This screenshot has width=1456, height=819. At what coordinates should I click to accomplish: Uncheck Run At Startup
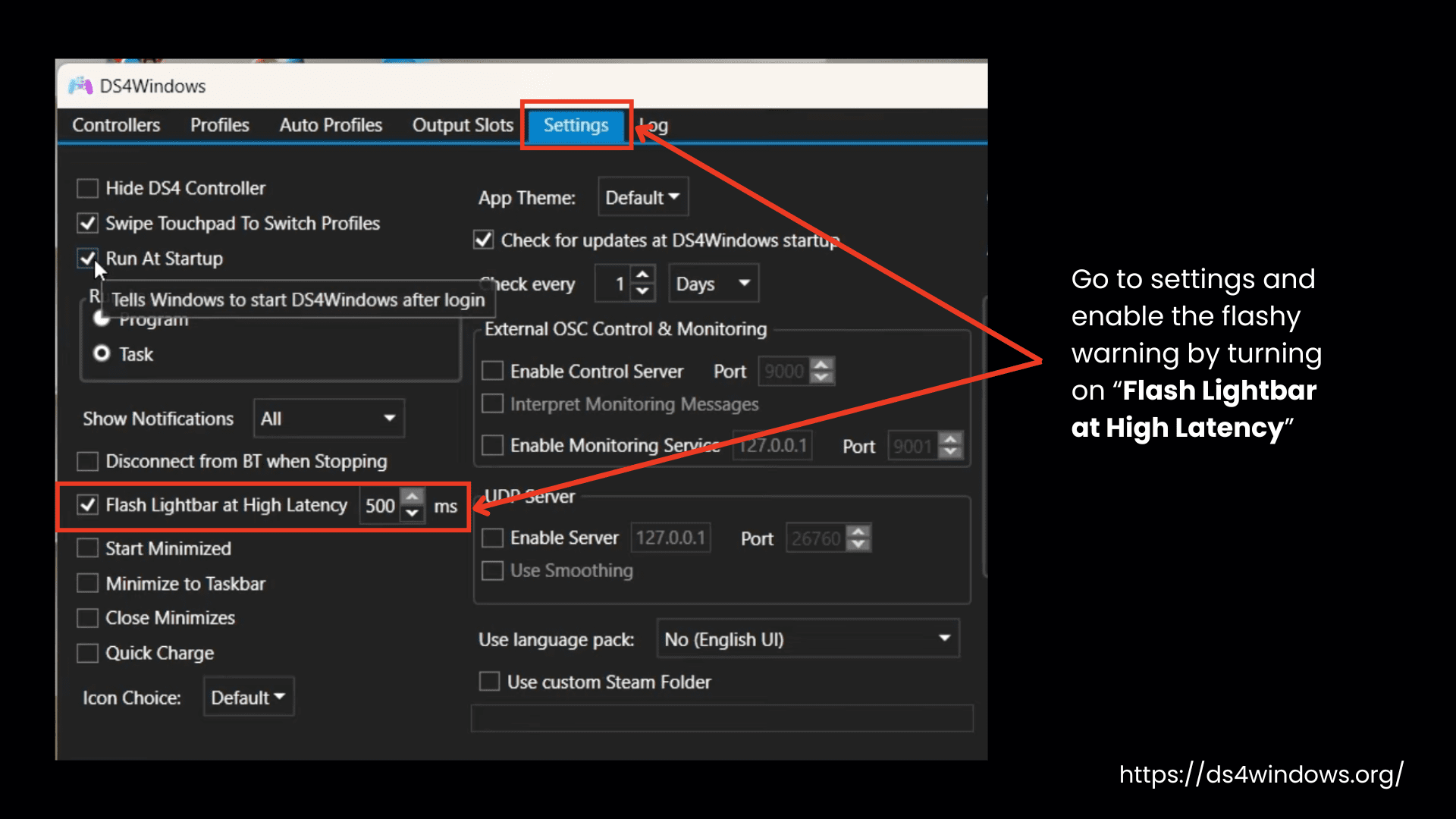[88, 258]
